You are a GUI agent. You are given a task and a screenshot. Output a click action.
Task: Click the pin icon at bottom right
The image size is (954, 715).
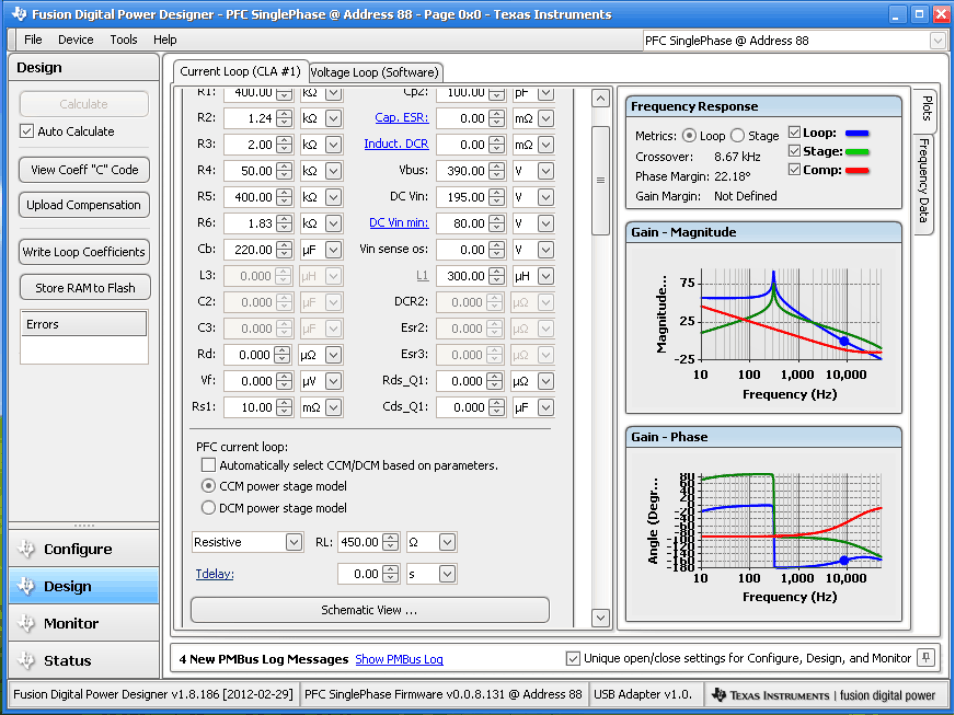point(926,658)
